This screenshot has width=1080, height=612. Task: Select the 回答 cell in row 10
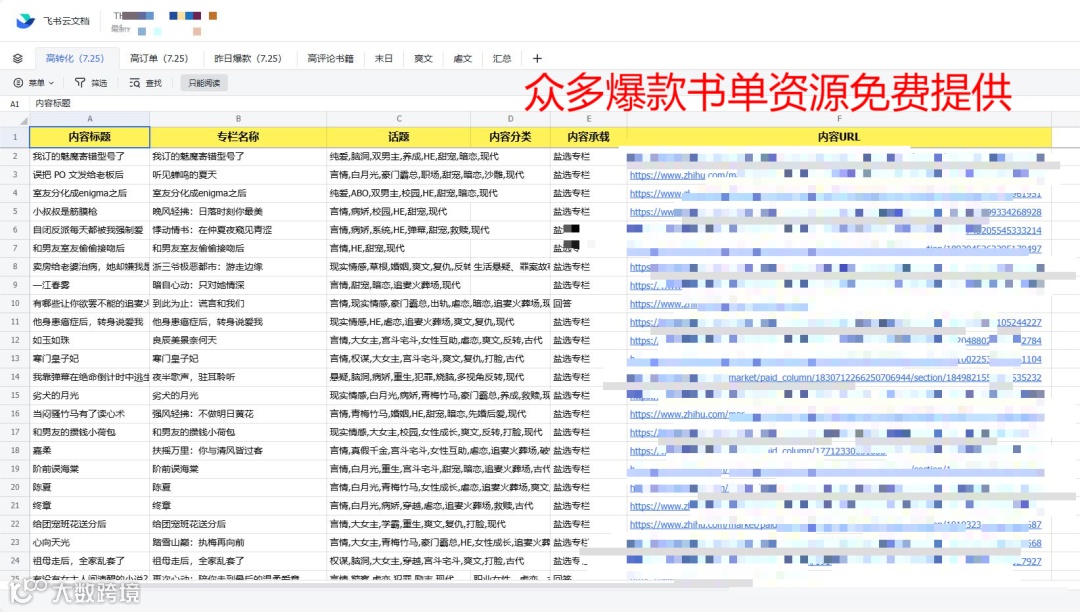point(589,304)
